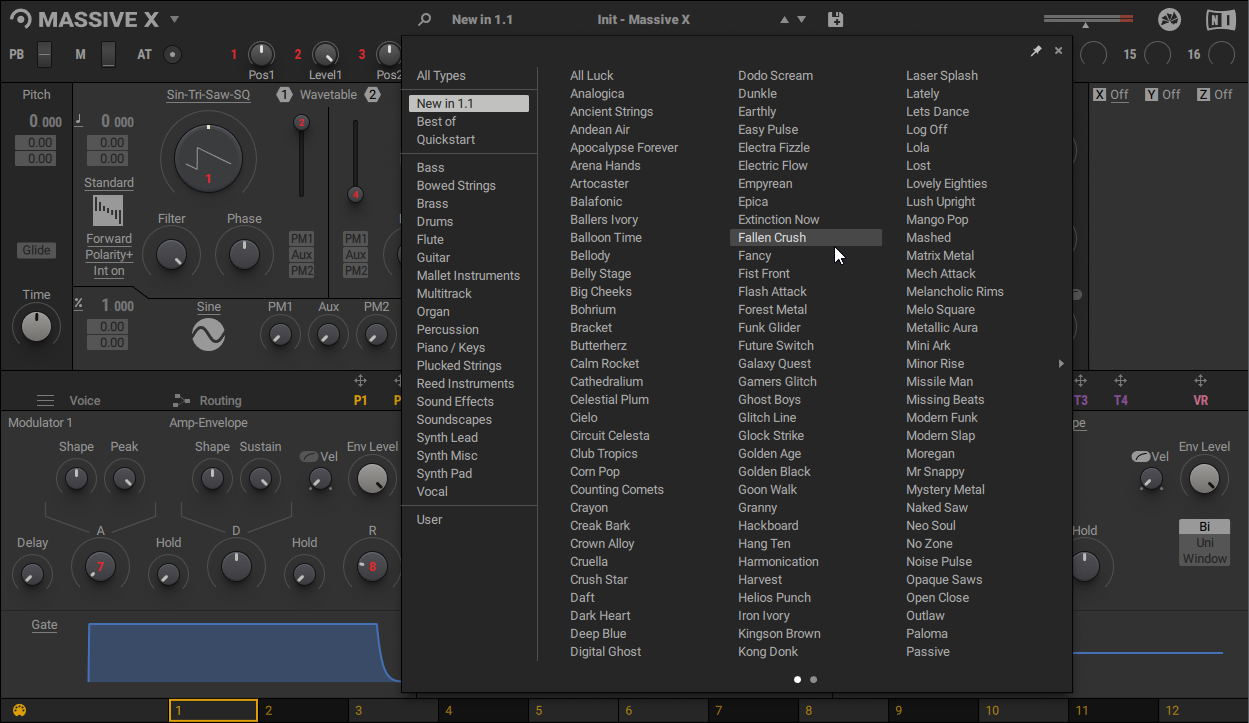1249x723 pixels.
Task: Select the Quickstart category
Action: pyautogui.click(x=446, y=140)
